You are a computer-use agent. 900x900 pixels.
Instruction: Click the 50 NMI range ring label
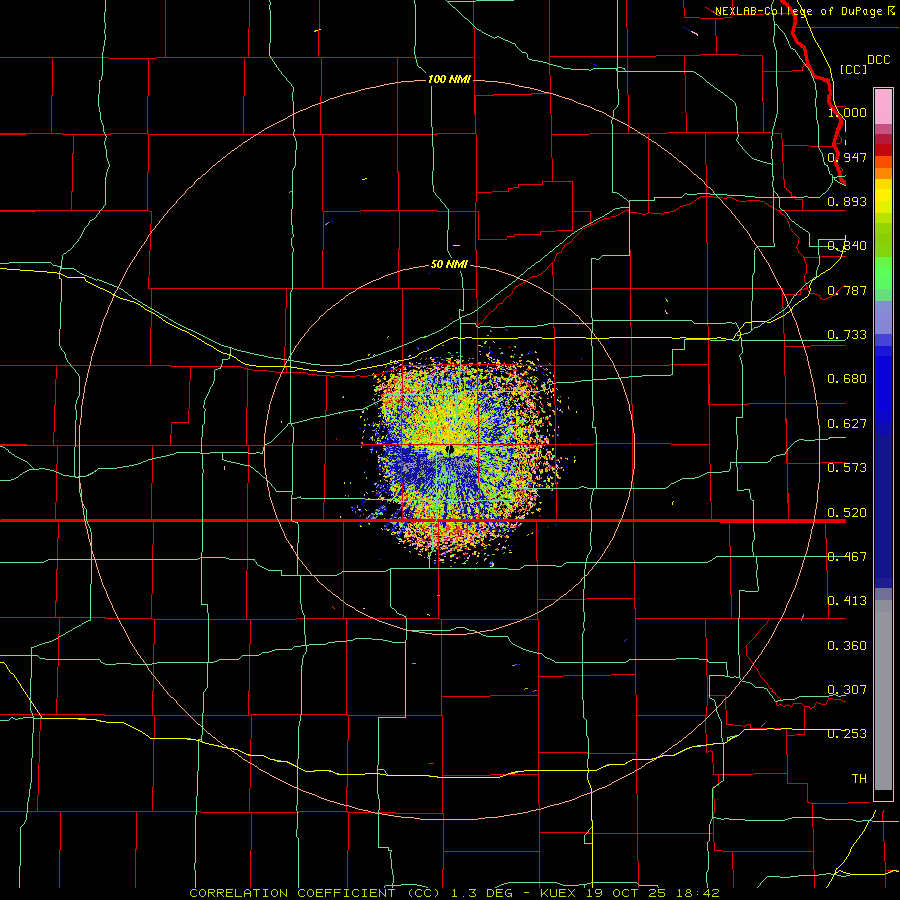(449, 264)
